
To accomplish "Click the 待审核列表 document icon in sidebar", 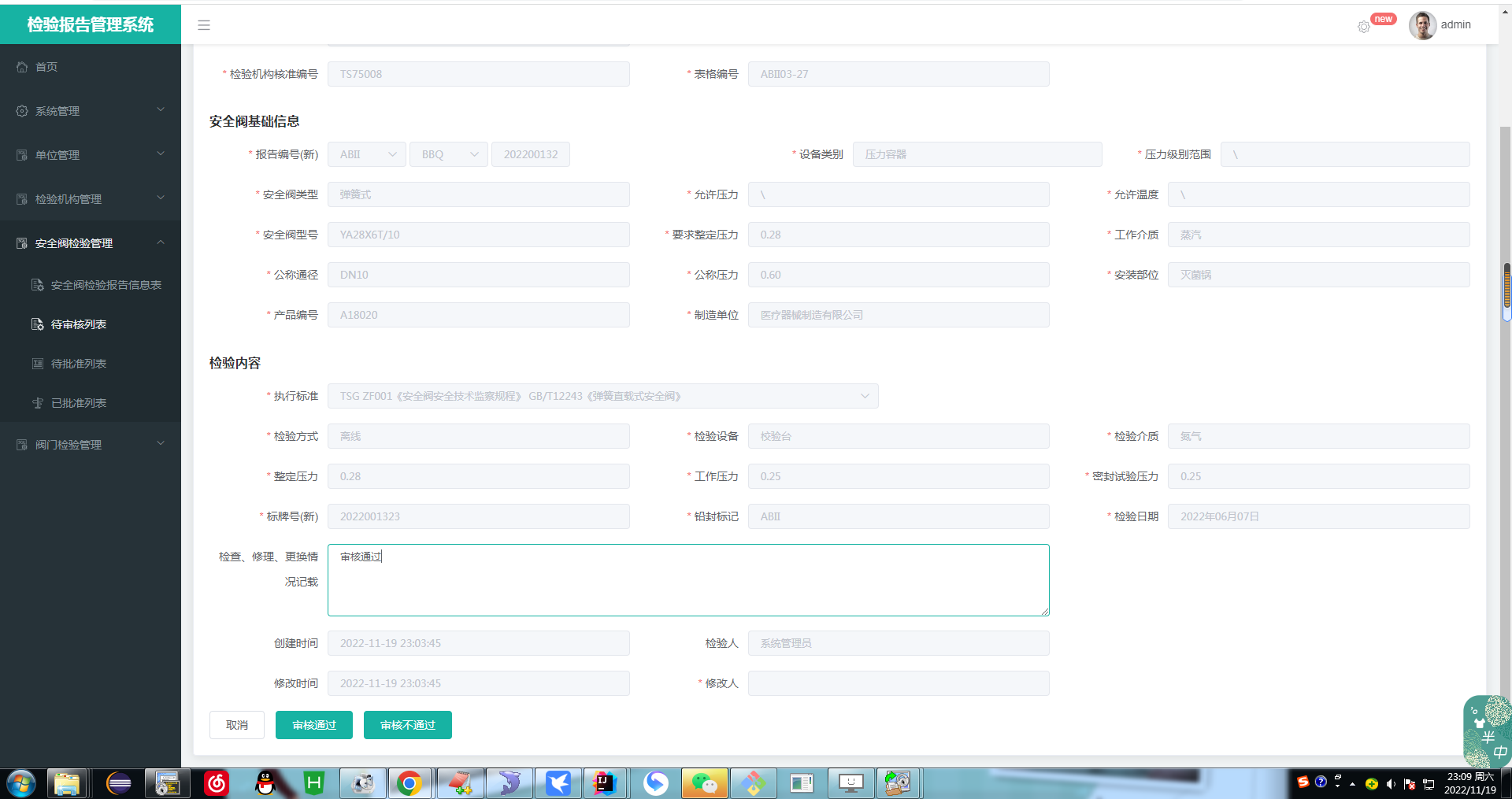I will pyautogui.click(x=37, y=324).
